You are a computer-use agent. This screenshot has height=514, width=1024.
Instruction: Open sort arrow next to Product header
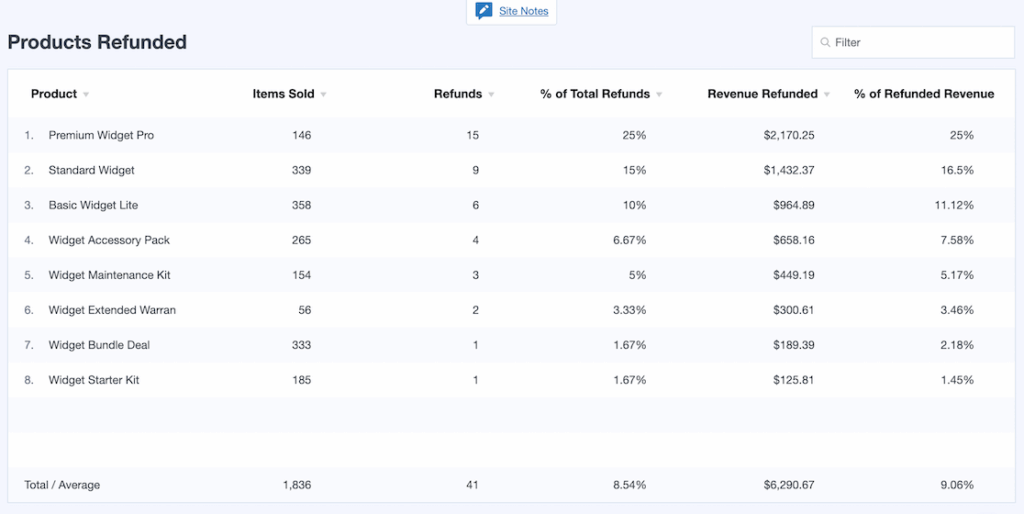pyautogui.click(x=86, y=95)
